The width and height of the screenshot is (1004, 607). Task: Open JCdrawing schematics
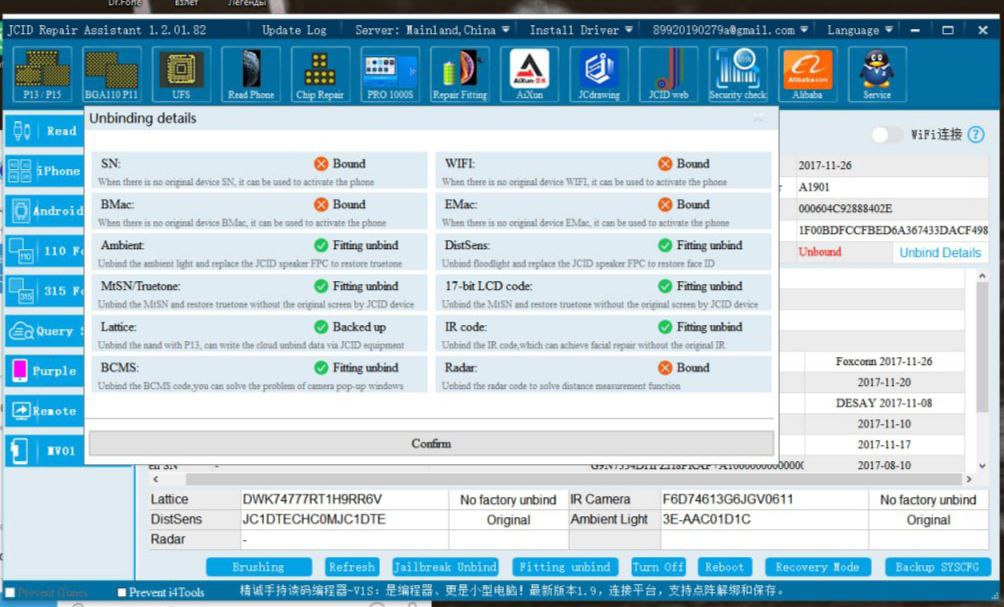tap(599, 74)
